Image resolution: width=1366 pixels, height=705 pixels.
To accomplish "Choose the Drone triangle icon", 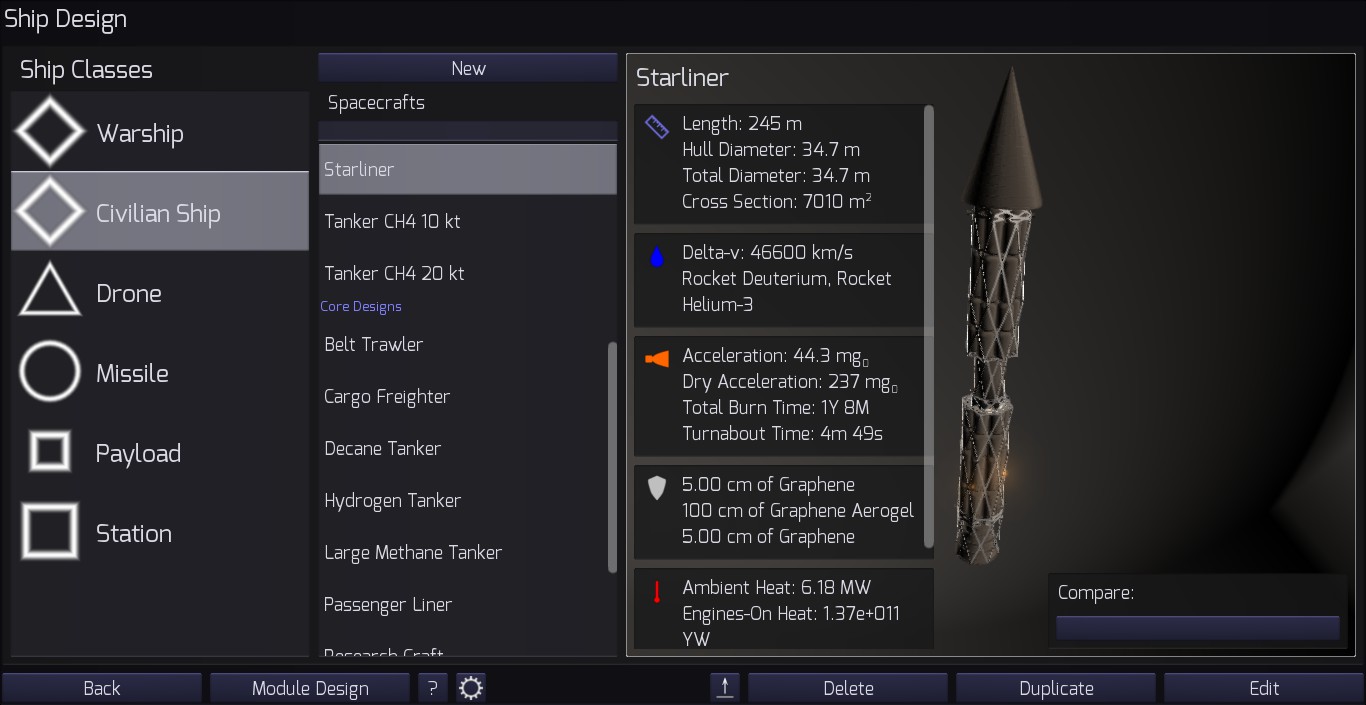I will tap(50, 291).
